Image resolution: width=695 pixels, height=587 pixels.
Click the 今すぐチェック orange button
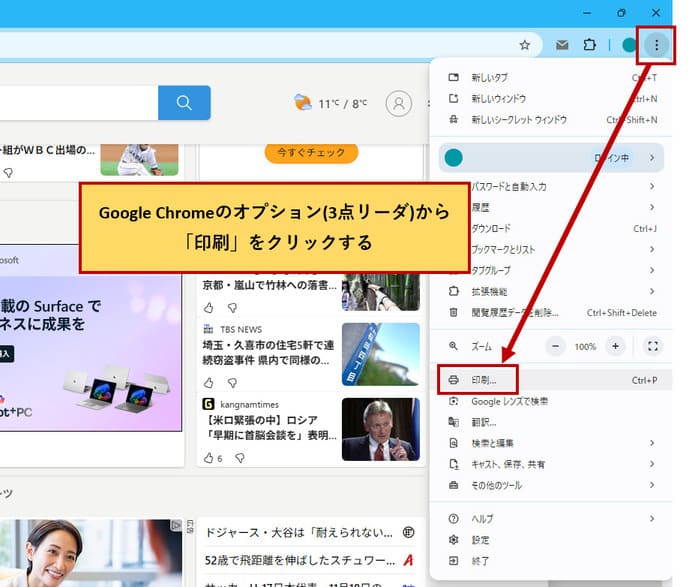coord(311,153)
